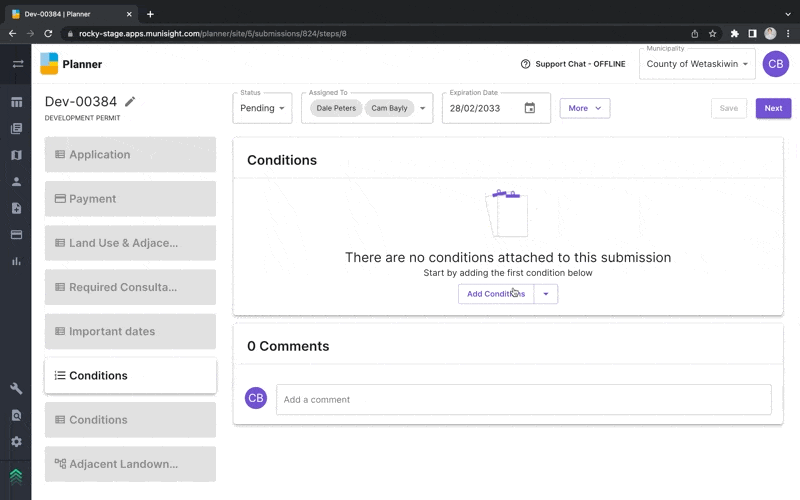Expand the arrow next to Add Conditions

545,294
